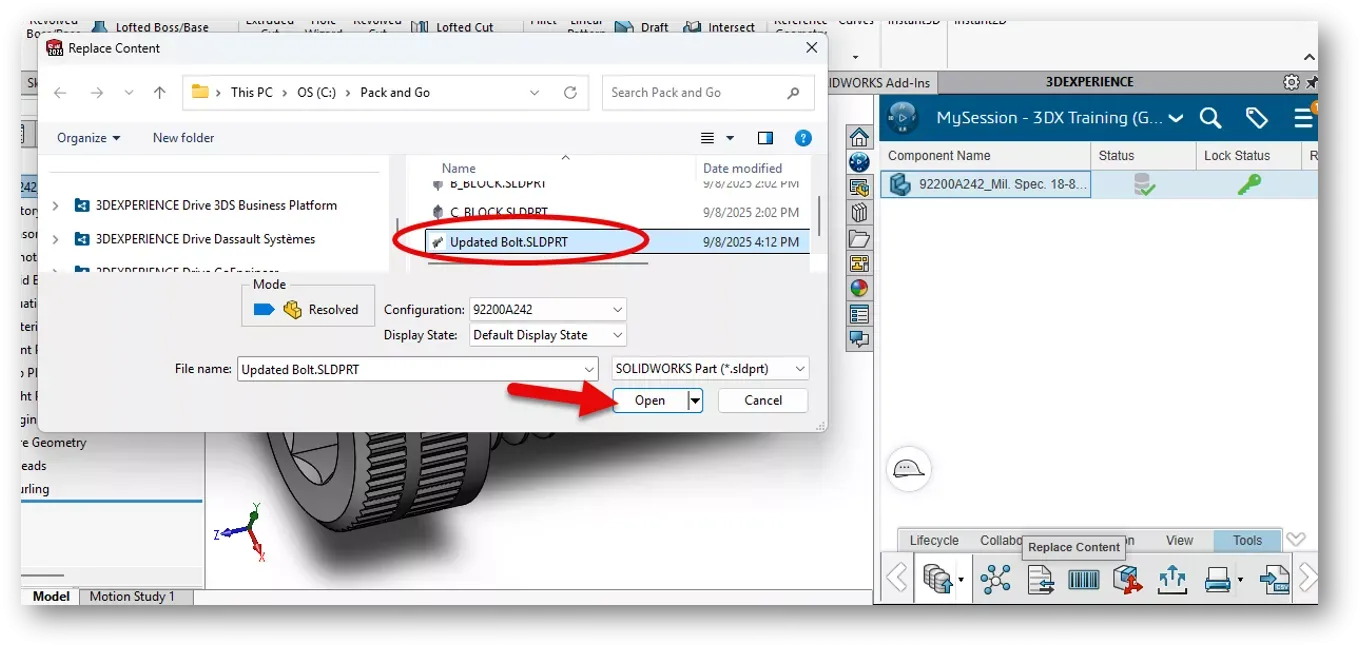This screenshot has width=1360, height=647.
Task: Click the printer icon in Tools toolbar
Action: pyautogui.click(x=1217, y=579)
